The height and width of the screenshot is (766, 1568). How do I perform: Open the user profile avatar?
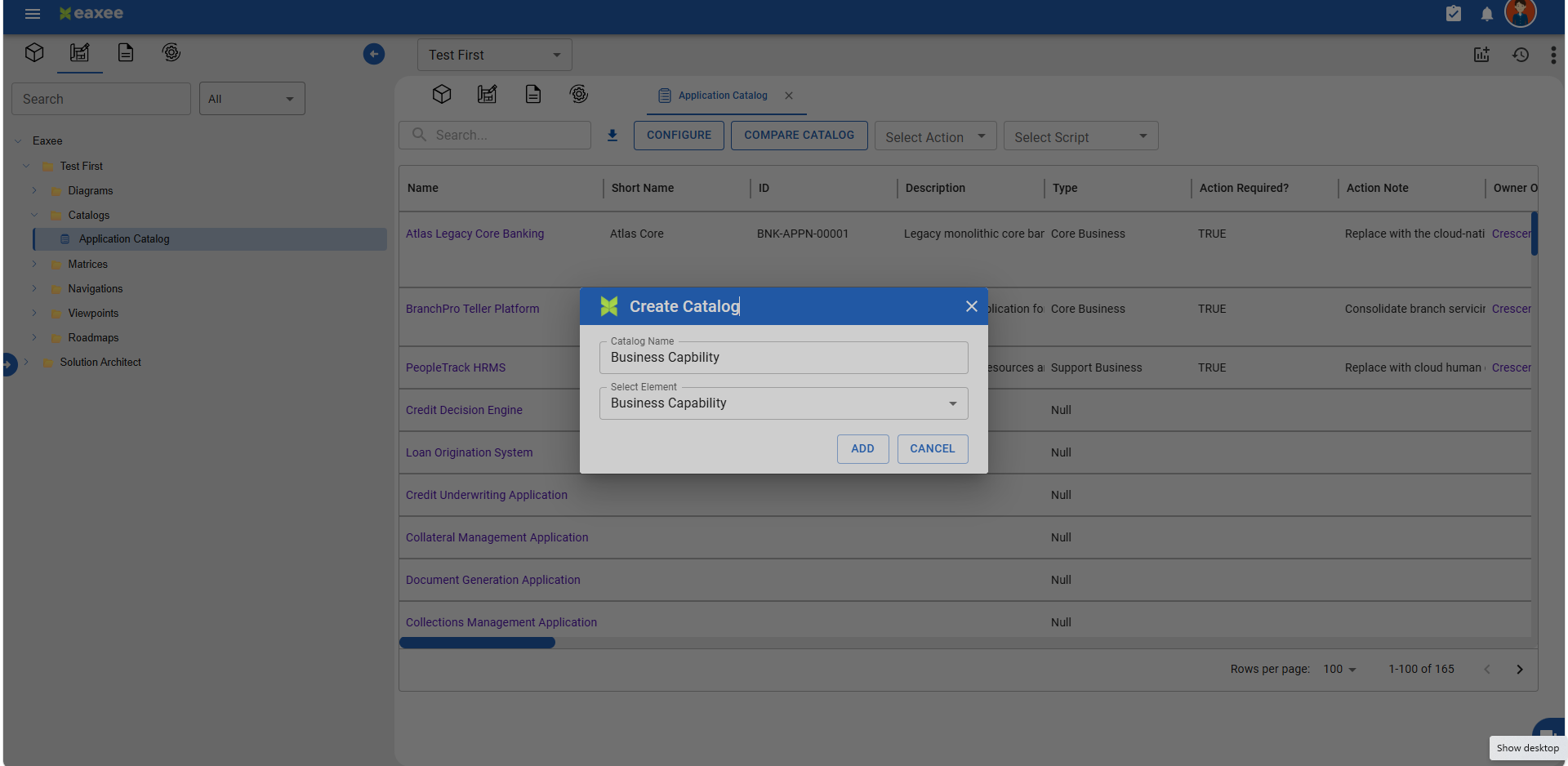[1521, 13]
